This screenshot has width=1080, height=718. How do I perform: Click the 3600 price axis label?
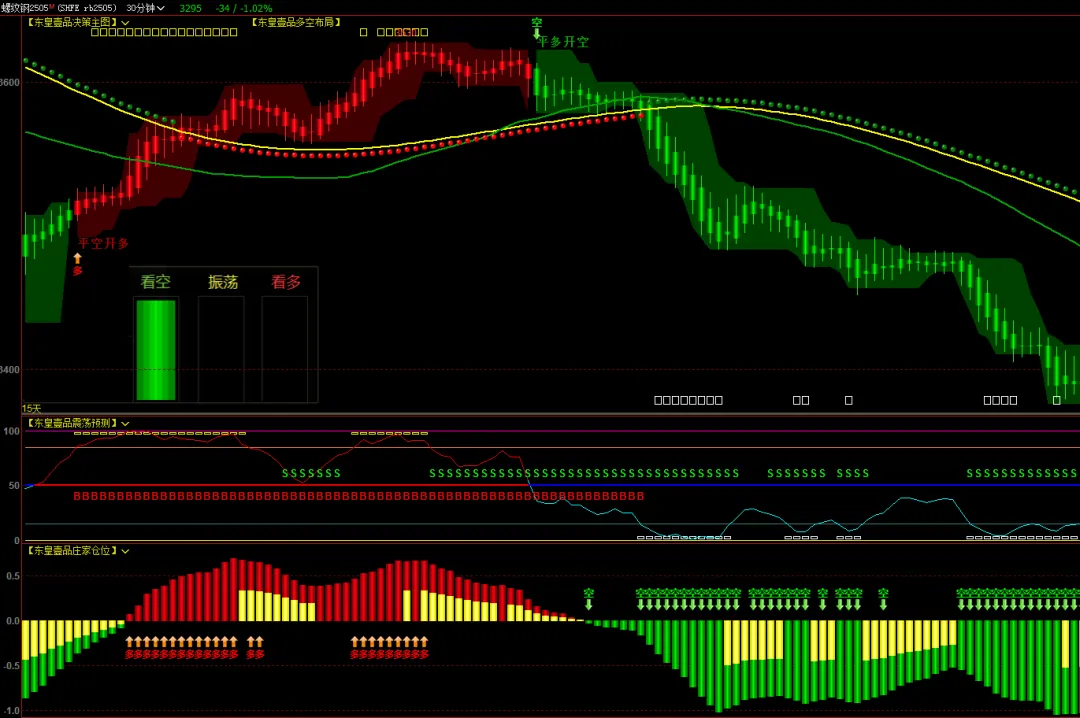pyautogui.click(x=10, y=83)
